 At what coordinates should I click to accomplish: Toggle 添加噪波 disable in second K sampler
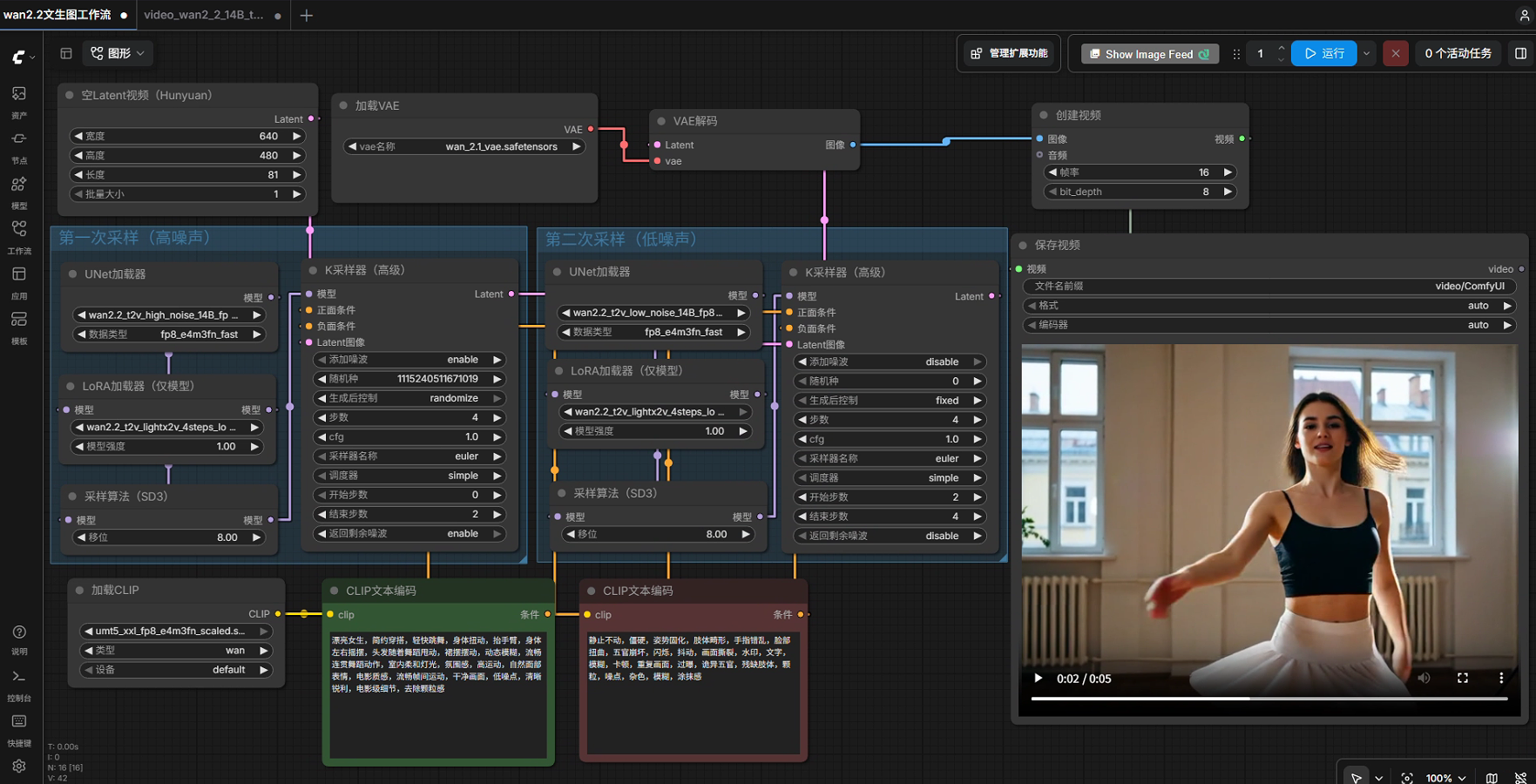click(x=890, y=362)
